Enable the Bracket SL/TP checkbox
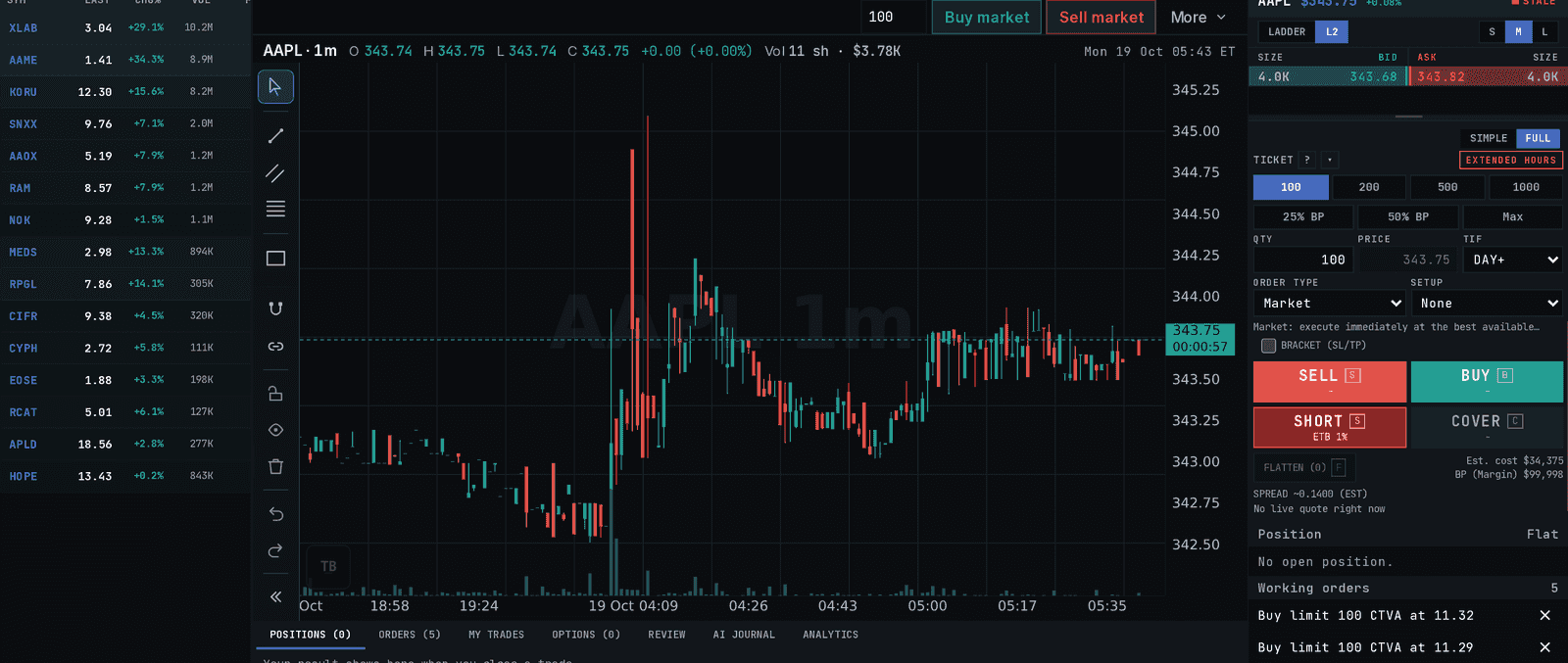 1268,346
